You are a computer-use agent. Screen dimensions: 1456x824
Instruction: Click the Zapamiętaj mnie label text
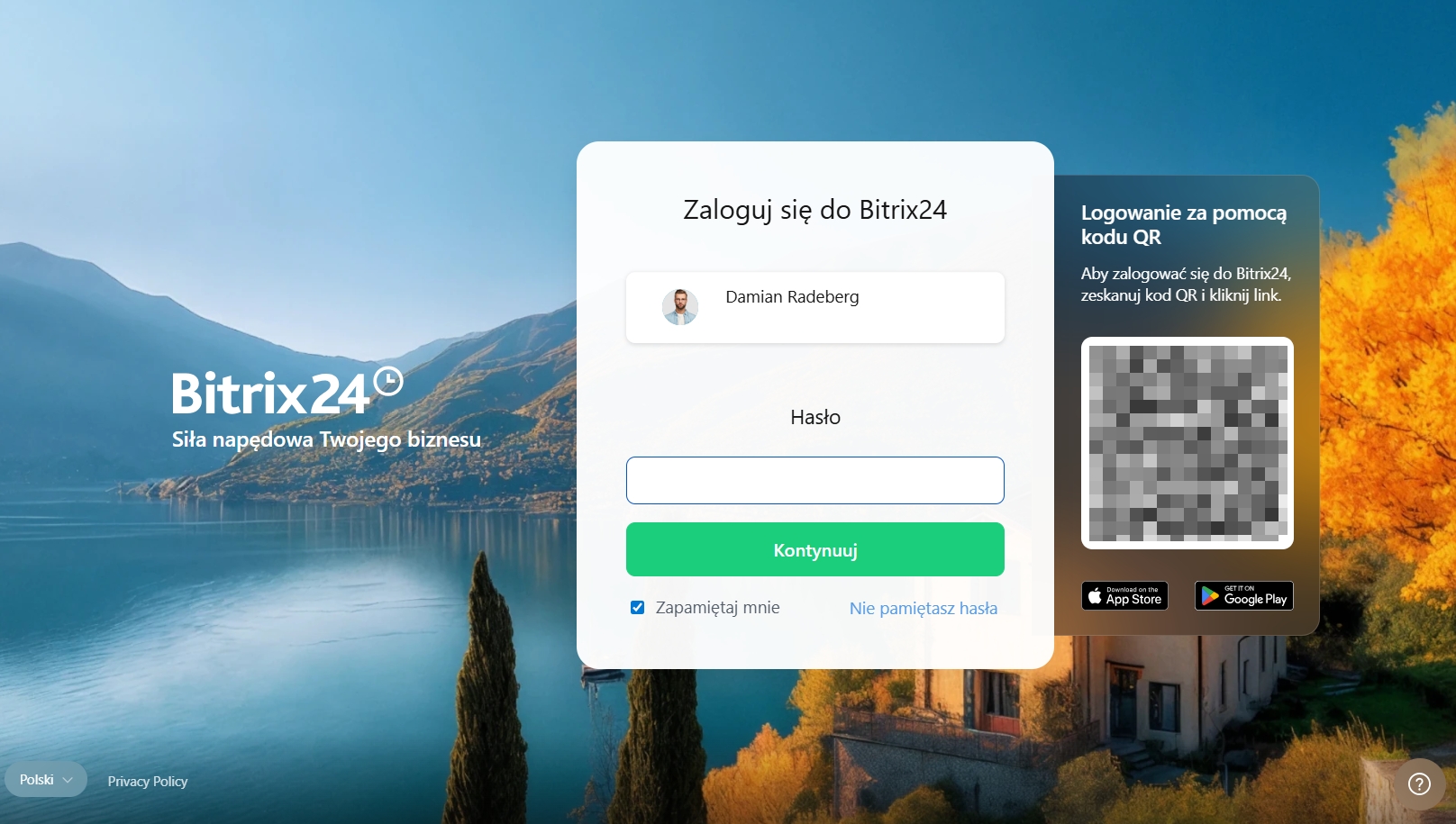click(718, 608)
